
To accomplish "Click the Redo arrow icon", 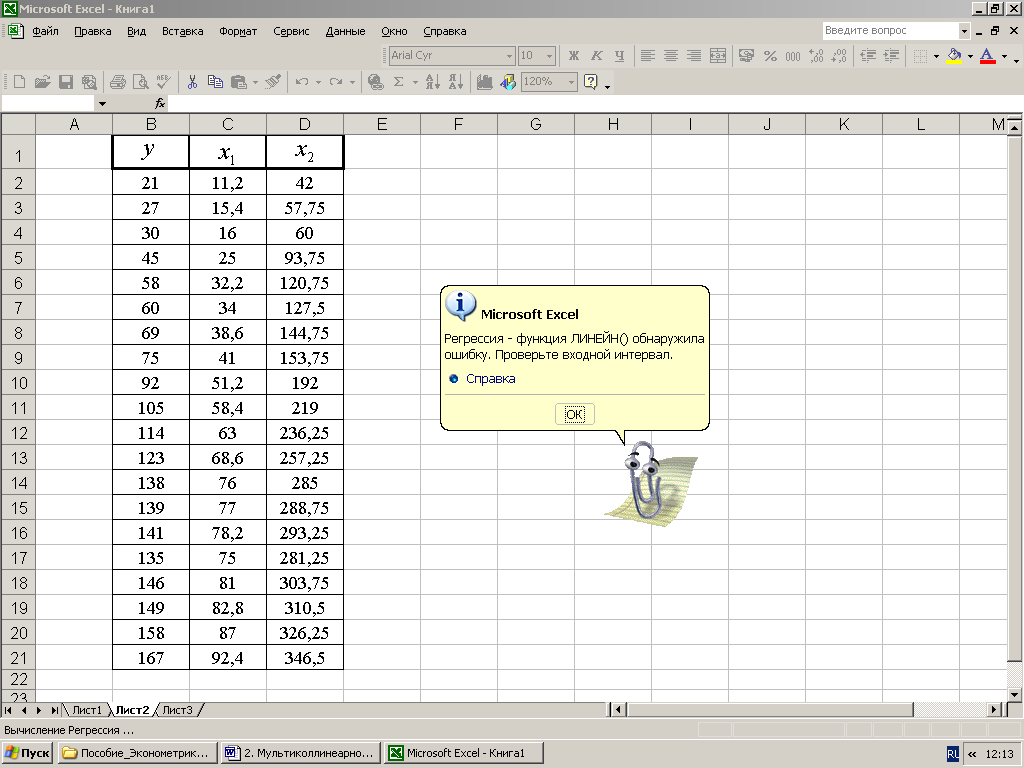I will pyautogui.click(x=336, y=82).
